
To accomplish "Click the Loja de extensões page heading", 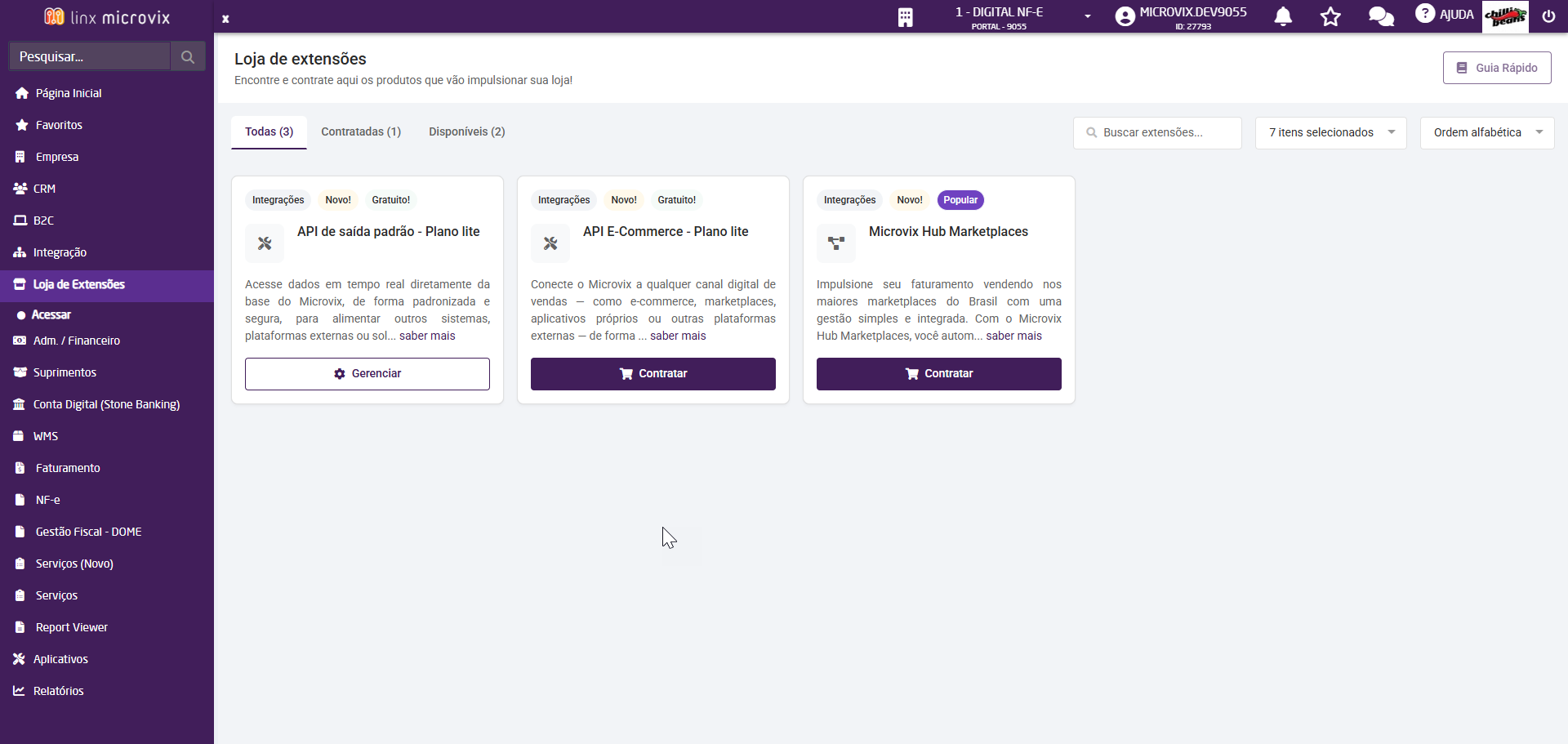I will [301, 59].
